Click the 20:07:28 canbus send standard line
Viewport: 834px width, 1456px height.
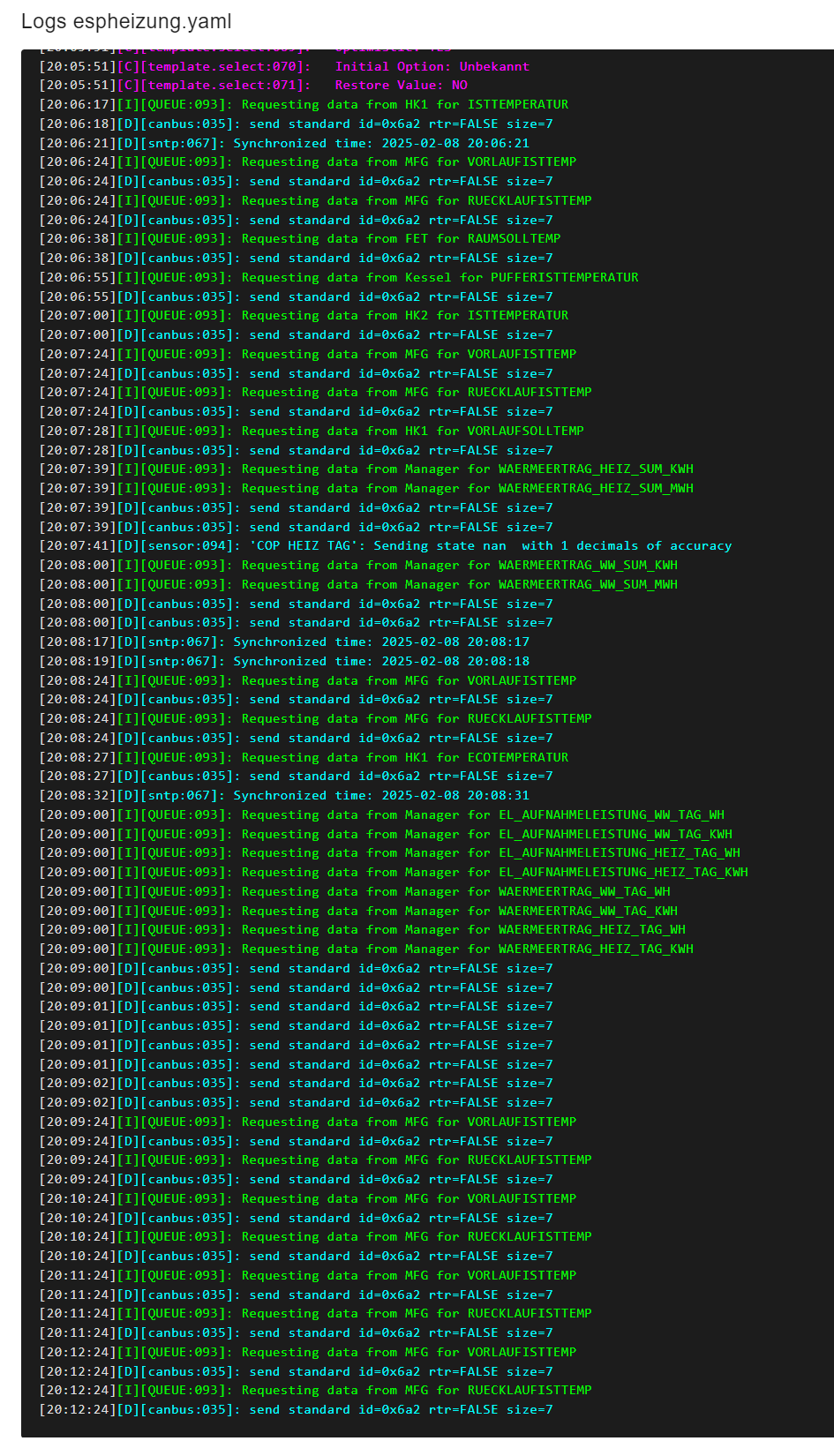(x=296, y=451)
